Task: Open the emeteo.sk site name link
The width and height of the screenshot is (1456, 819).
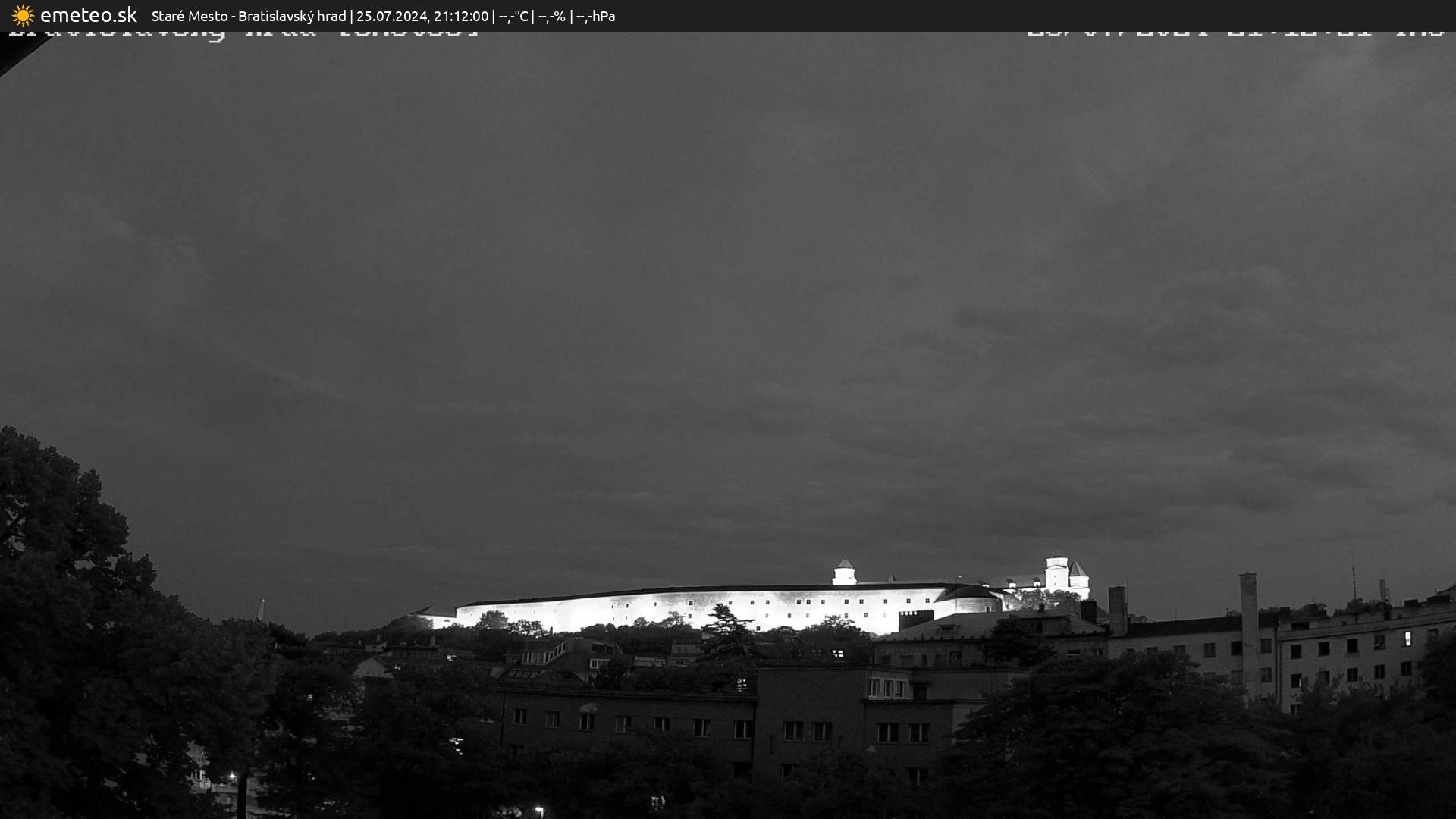Action: [88, 15]
